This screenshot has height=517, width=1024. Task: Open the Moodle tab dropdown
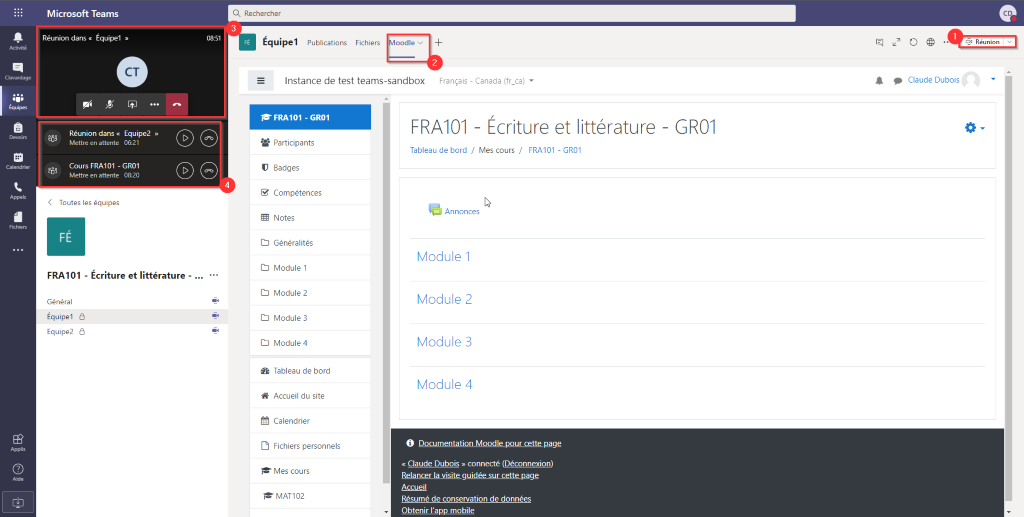[x=421, y=42]
